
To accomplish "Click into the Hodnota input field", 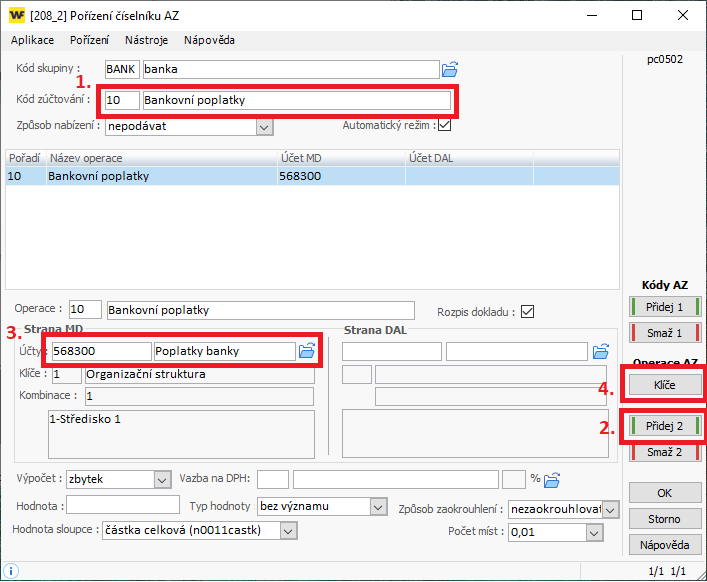I will (123, 505).
